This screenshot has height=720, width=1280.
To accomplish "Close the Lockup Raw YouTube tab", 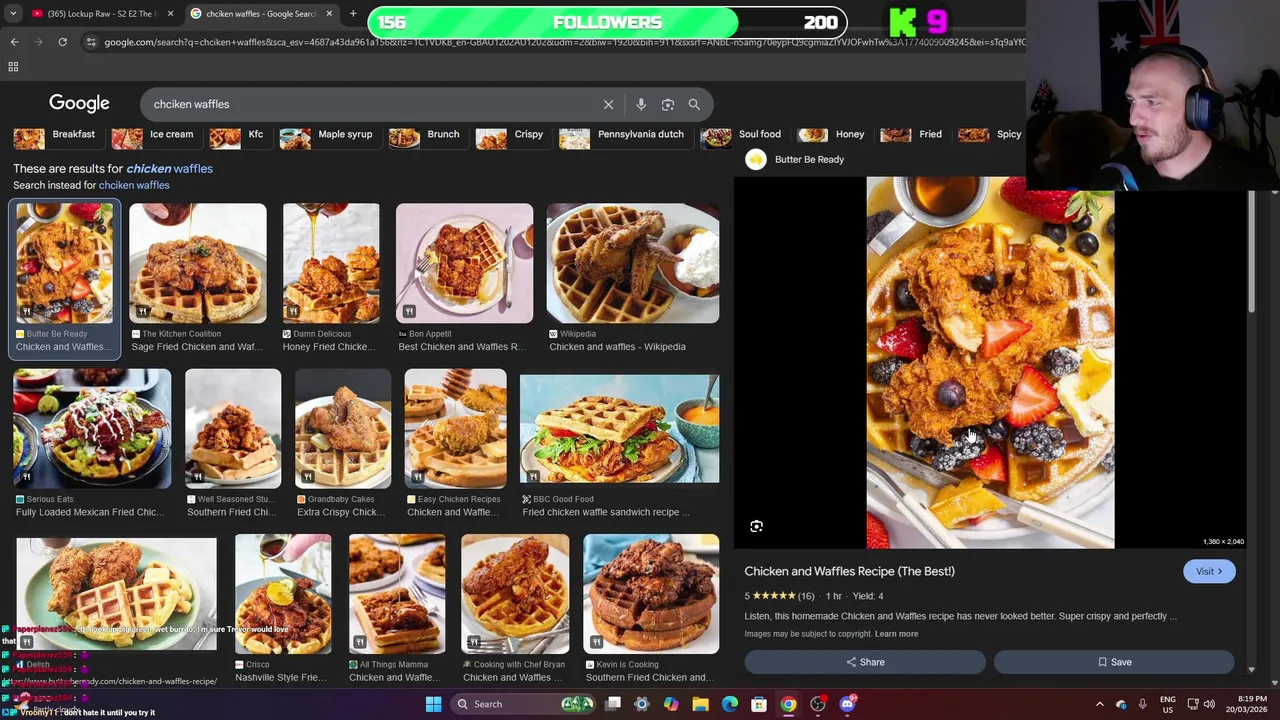I will click(170, 14).
